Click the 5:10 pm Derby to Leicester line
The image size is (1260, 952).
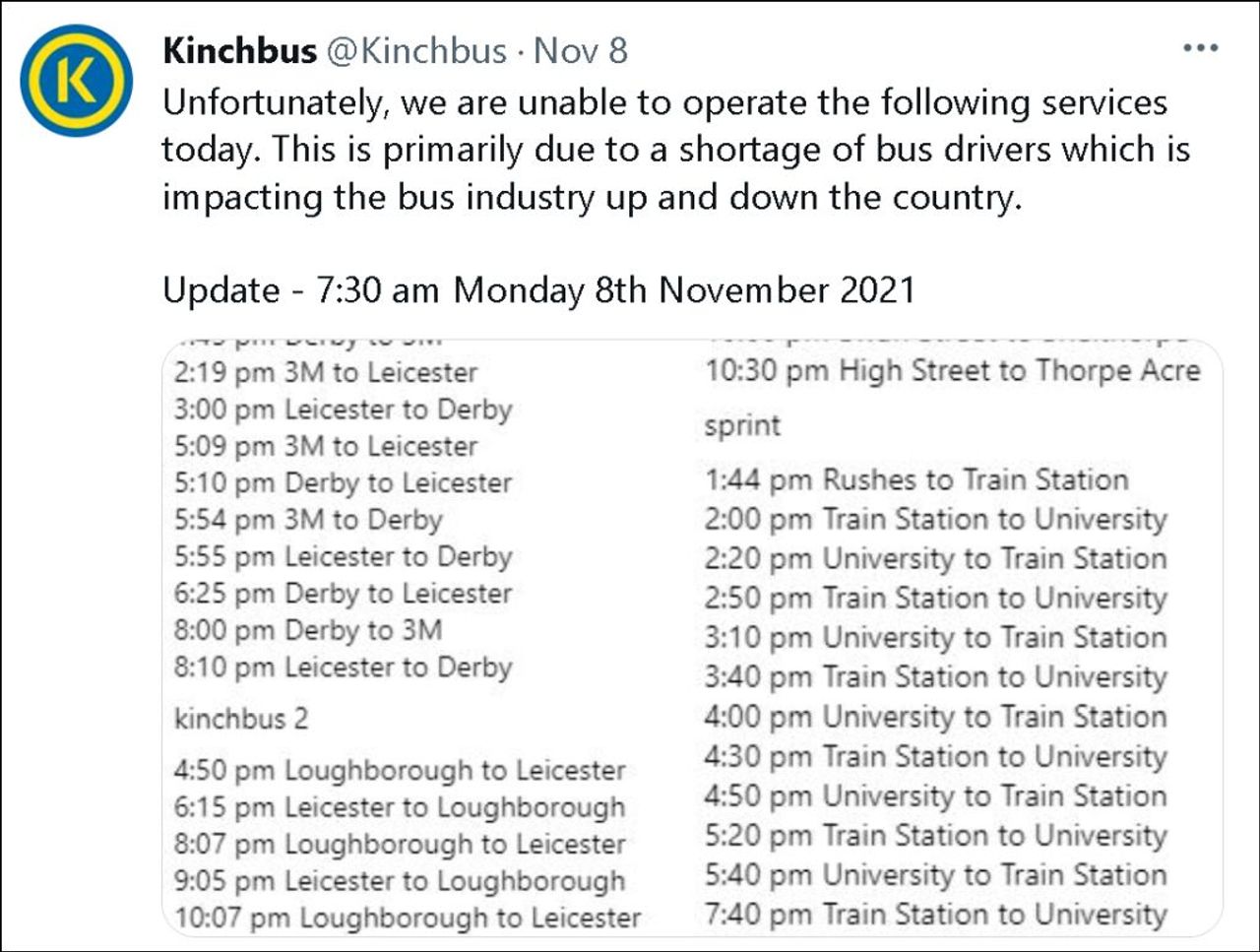point(343,482)
